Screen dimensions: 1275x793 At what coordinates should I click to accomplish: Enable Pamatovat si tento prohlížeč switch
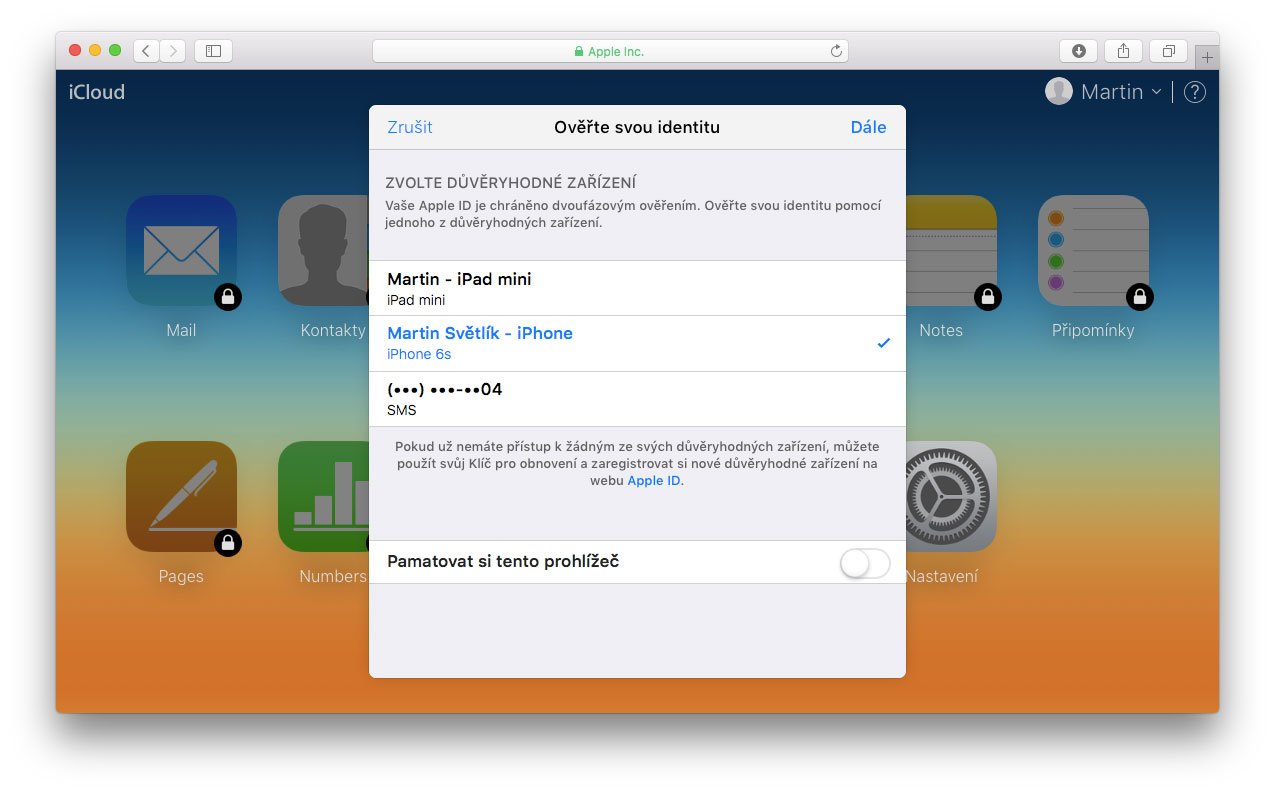[865, 563]
